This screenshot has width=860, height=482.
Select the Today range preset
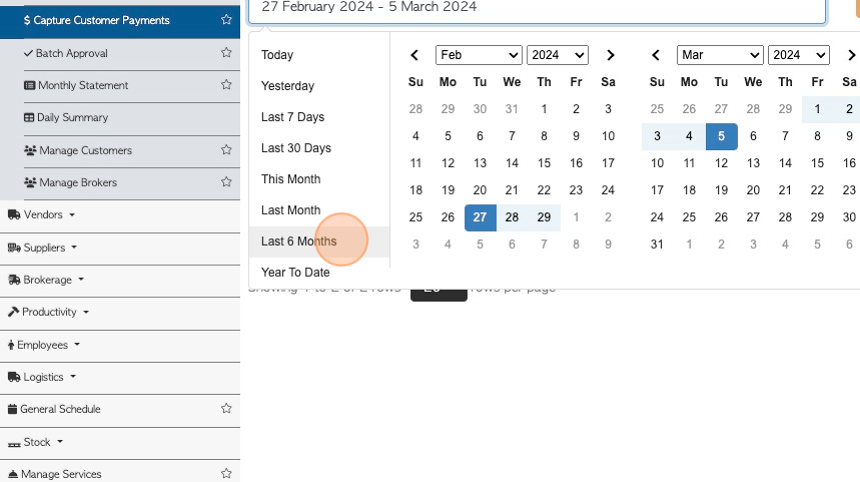pyautogui.click(x=319, y=55)
